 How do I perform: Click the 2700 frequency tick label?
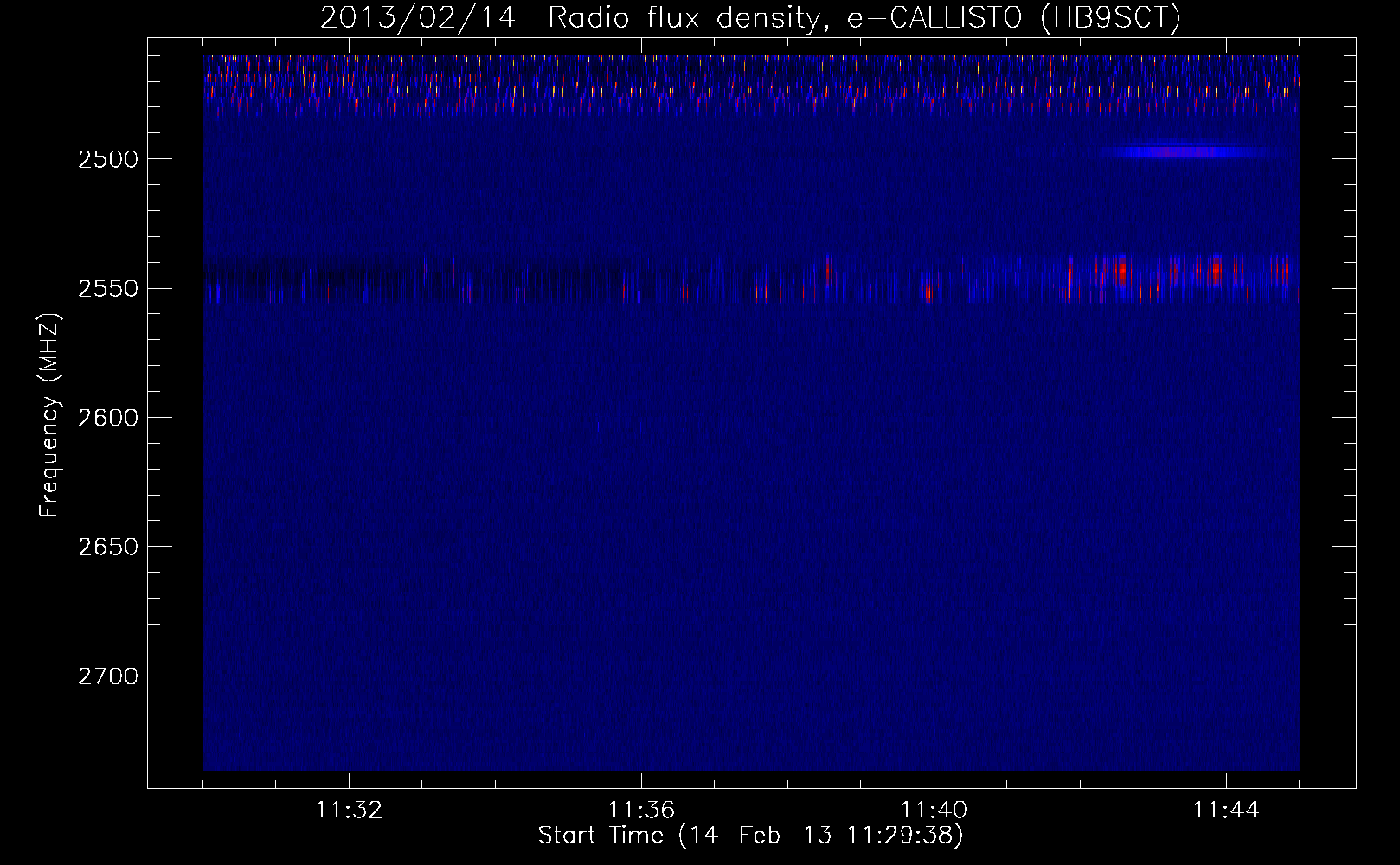point(108,676)
